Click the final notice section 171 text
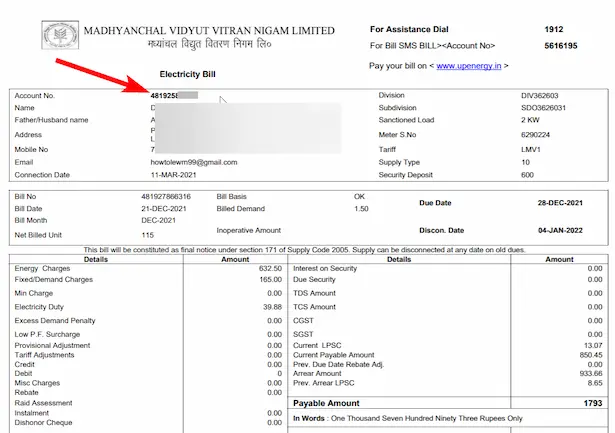 [x=304, y=250]
